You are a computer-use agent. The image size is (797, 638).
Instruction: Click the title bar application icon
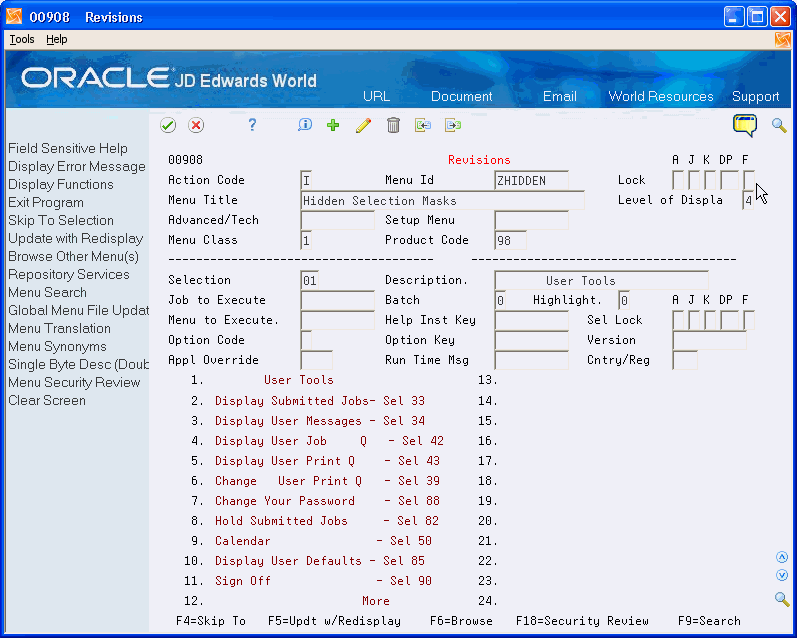pyautogui.click(x=14, y=16)
